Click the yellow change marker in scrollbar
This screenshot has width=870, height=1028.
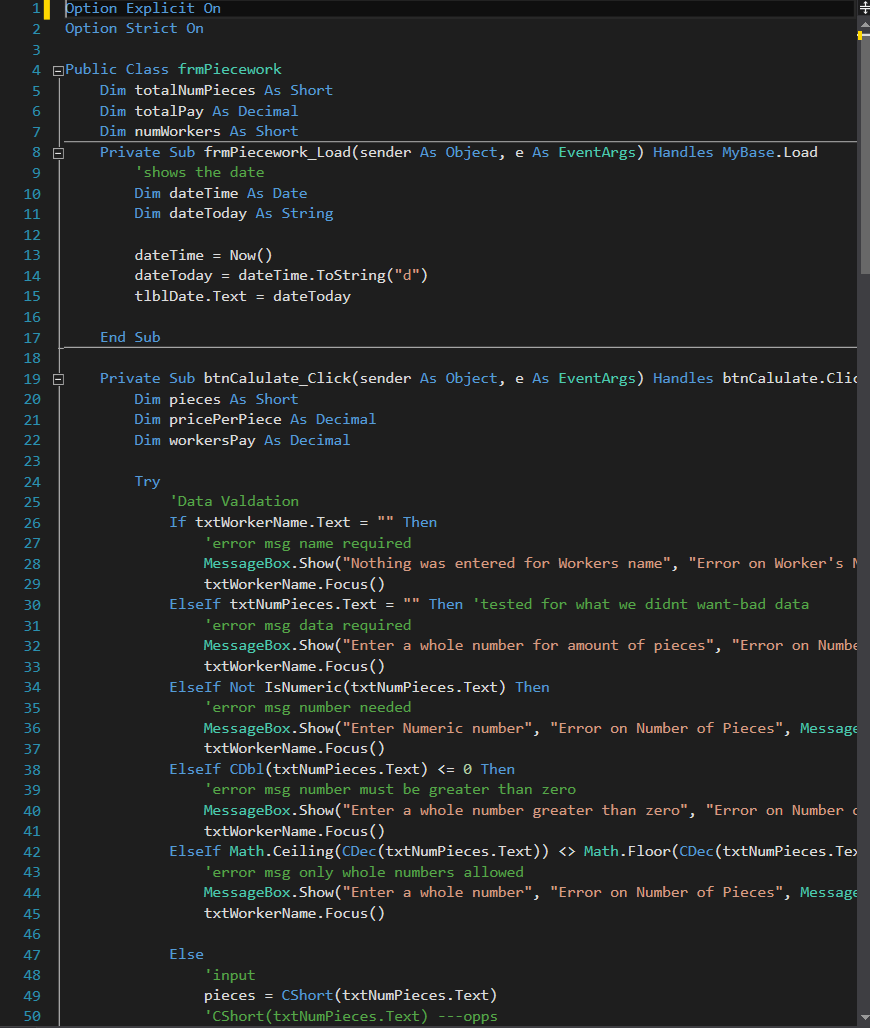tap(860, 35)
